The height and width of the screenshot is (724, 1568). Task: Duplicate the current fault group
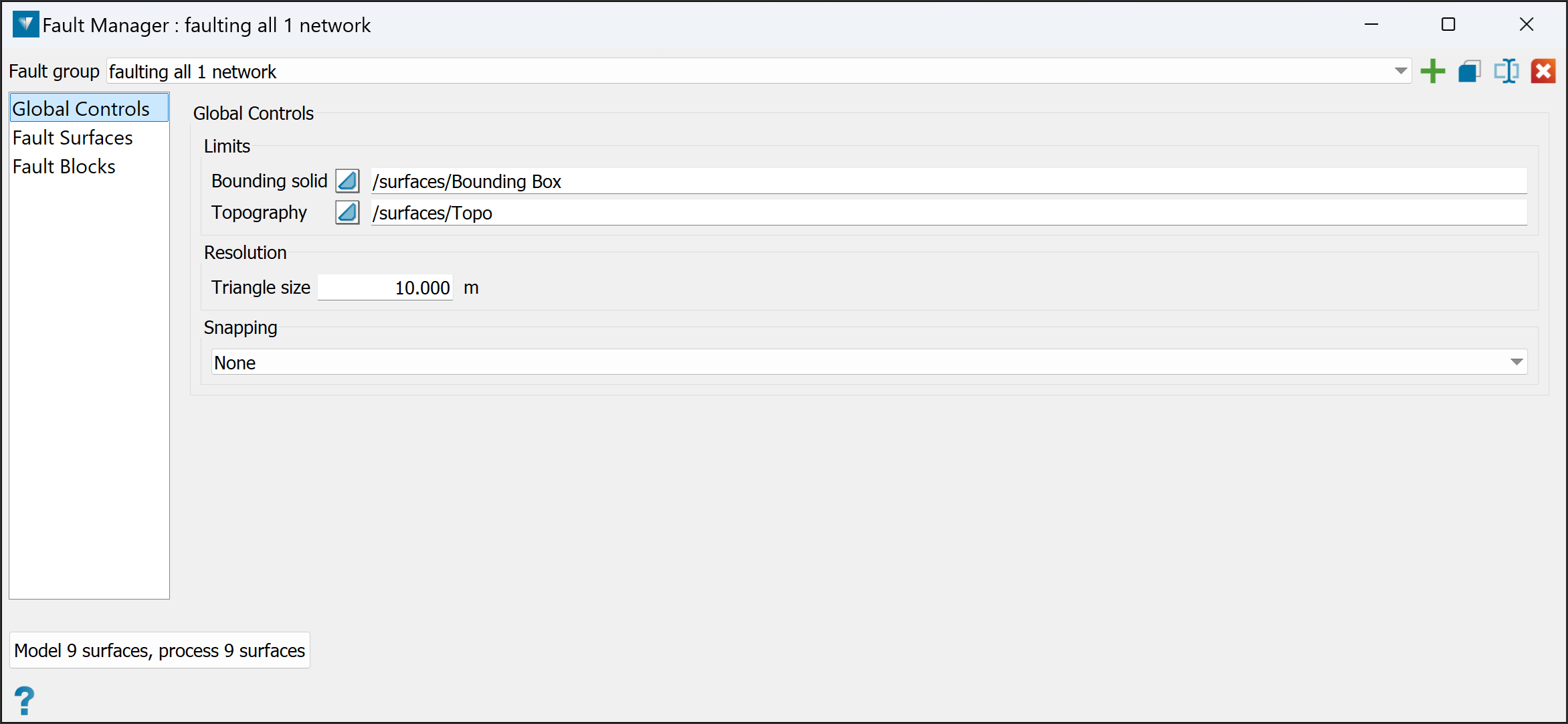pyautogui.click(x=1469, y=72)
